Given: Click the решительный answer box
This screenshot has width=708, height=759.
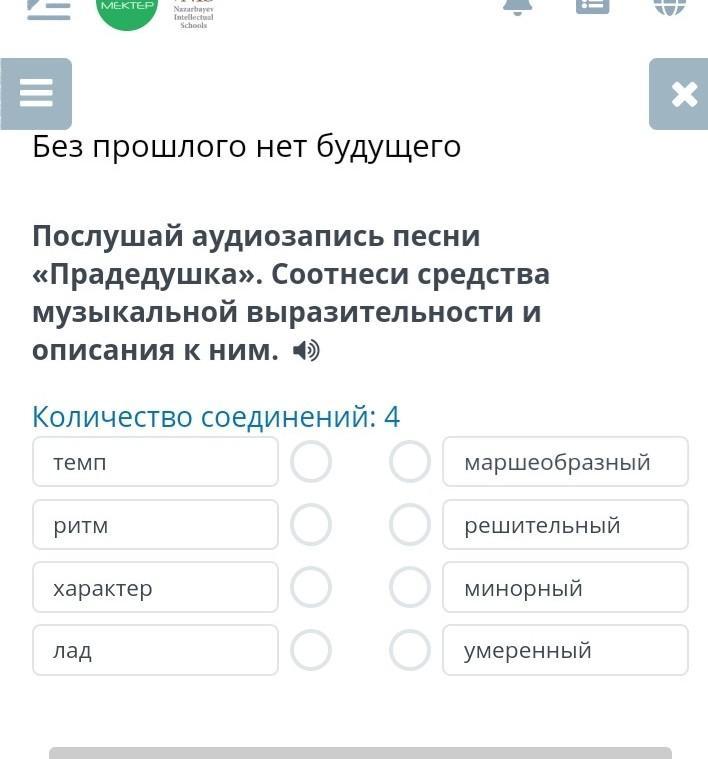Looking at the screenshot, I should tap(565, 525).
